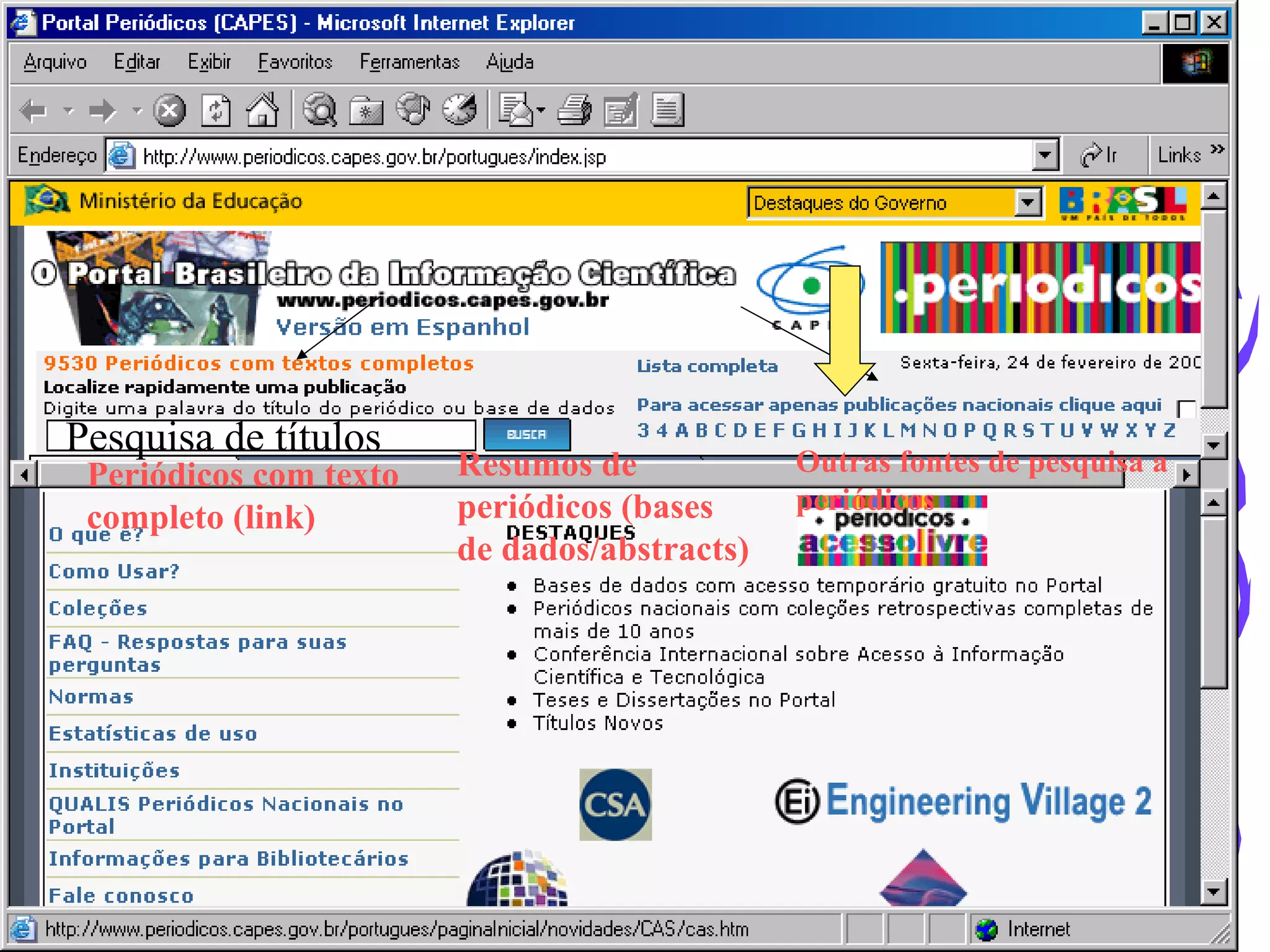The image size is (1270, 952).
Task: Go to the Home page icon
Action: pyautogui.click(x=263, y=110)
